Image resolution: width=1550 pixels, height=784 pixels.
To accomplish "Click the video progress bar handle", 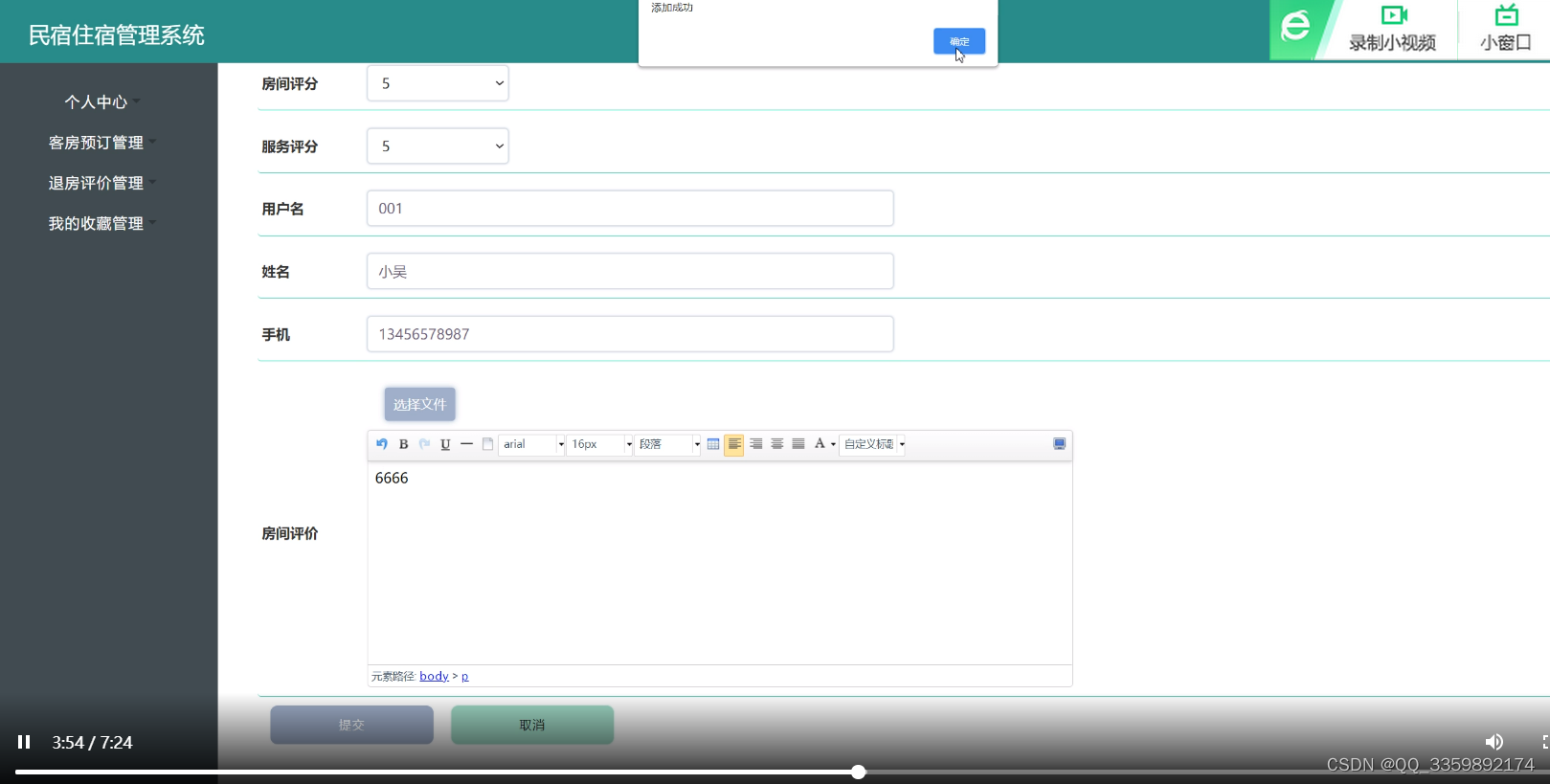I will point(859,772).
